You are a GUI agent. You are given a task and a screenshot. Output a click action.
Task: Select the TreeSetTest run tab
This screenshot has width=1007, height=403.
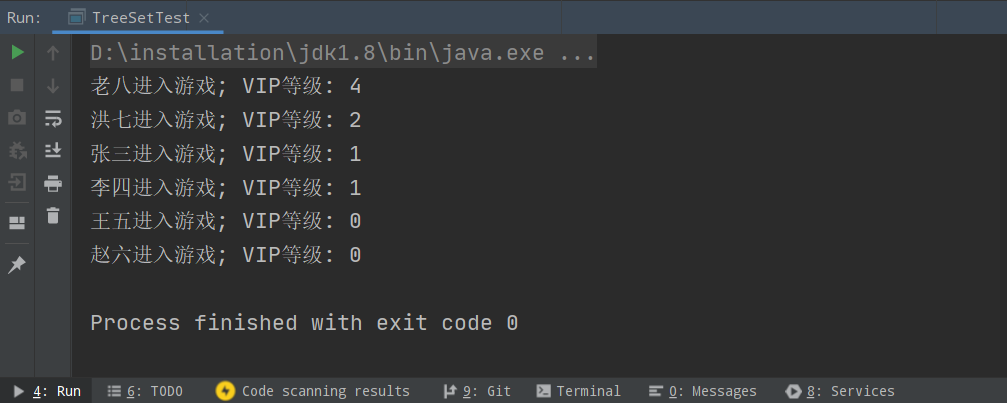pos(138,18)
